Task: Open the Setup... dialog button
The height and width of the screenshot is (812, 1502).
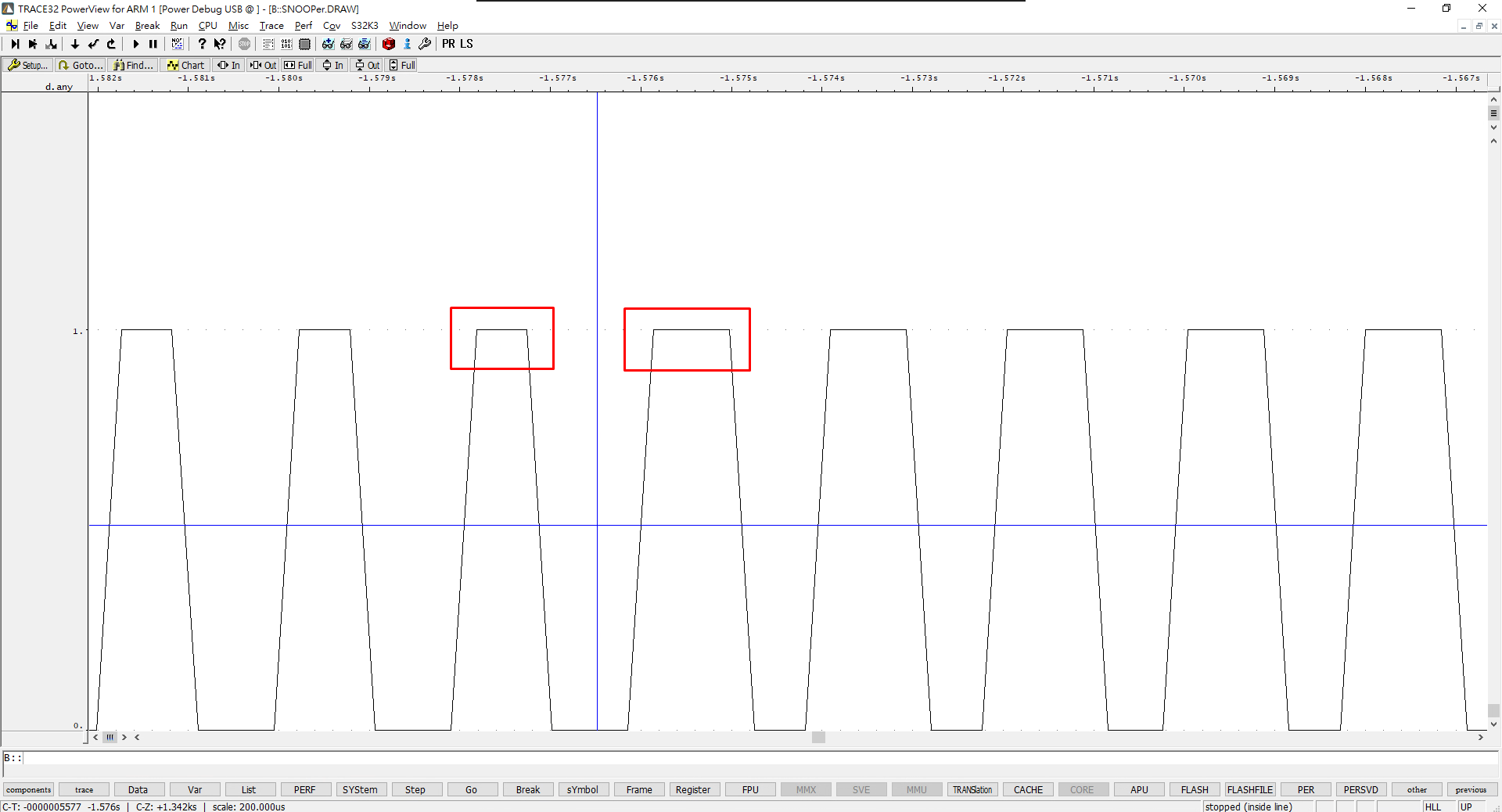Action: click(x=28, y=65)
